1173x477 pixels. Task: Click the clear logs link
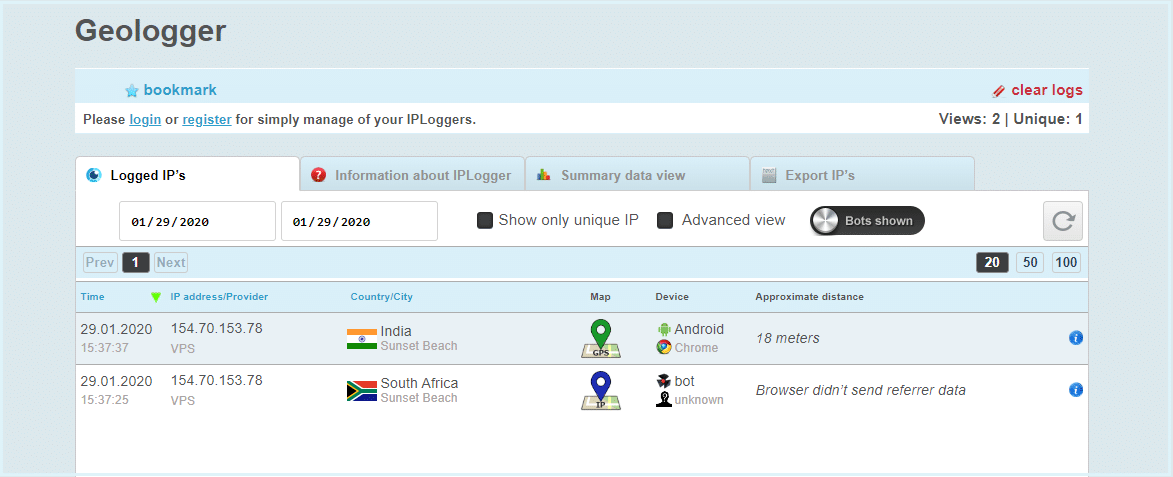point(1037,90)
